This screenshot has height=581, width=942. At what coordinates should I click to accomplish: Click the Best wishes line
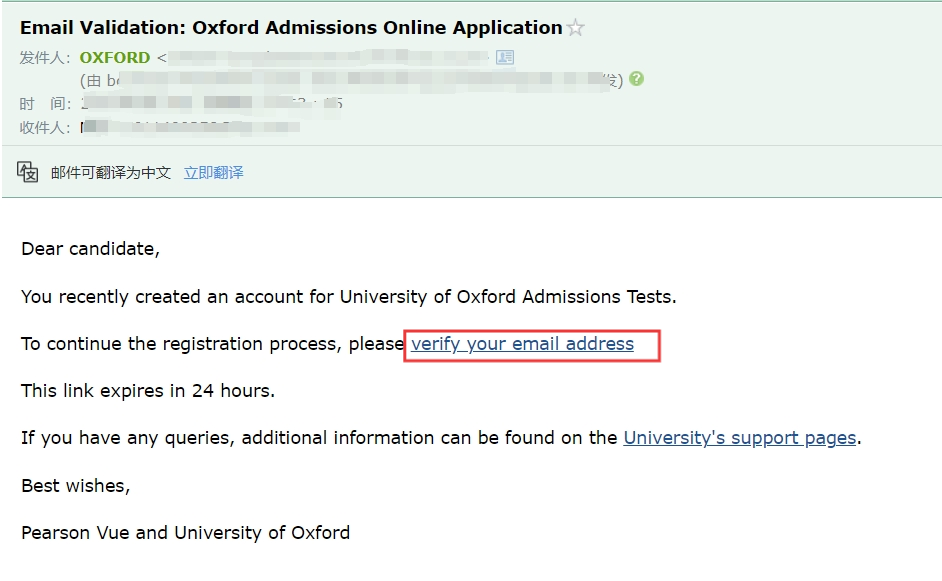[x=76, y=485]
